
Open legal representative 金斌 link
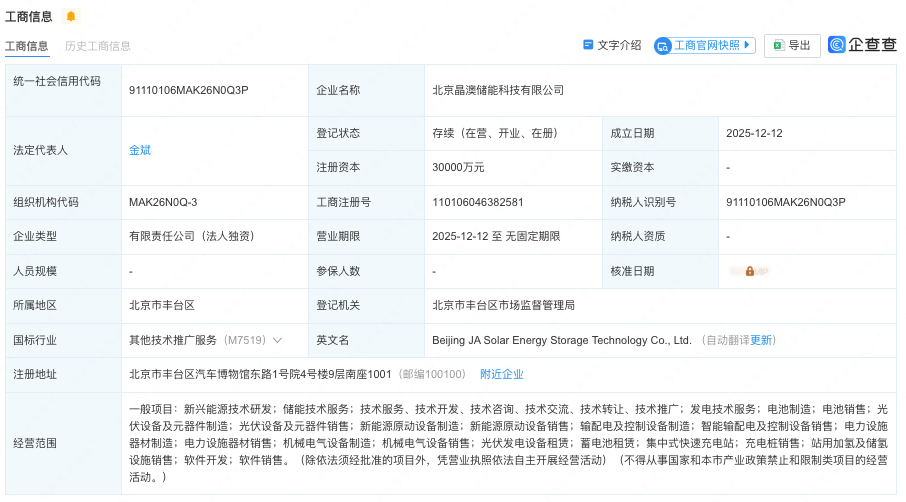tap(140, 150)
